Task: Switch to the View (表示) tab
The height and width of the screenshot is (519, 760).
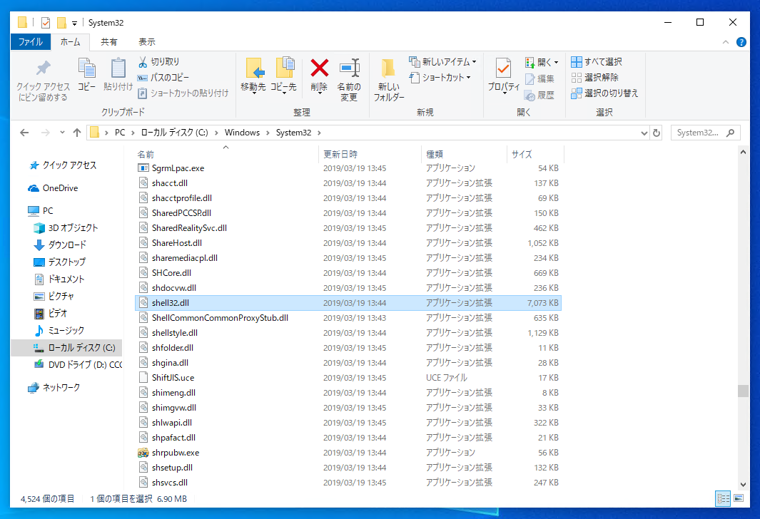Action: click(146, 42)
